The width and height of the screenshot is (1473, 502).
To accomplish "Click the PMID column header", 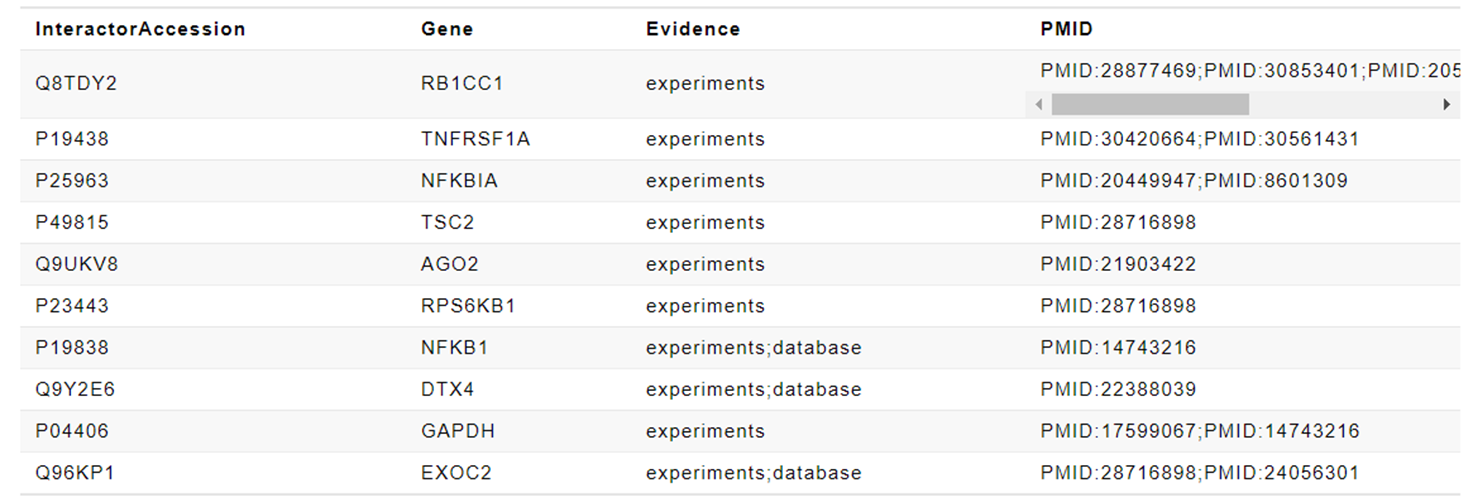I will 1066,29.
